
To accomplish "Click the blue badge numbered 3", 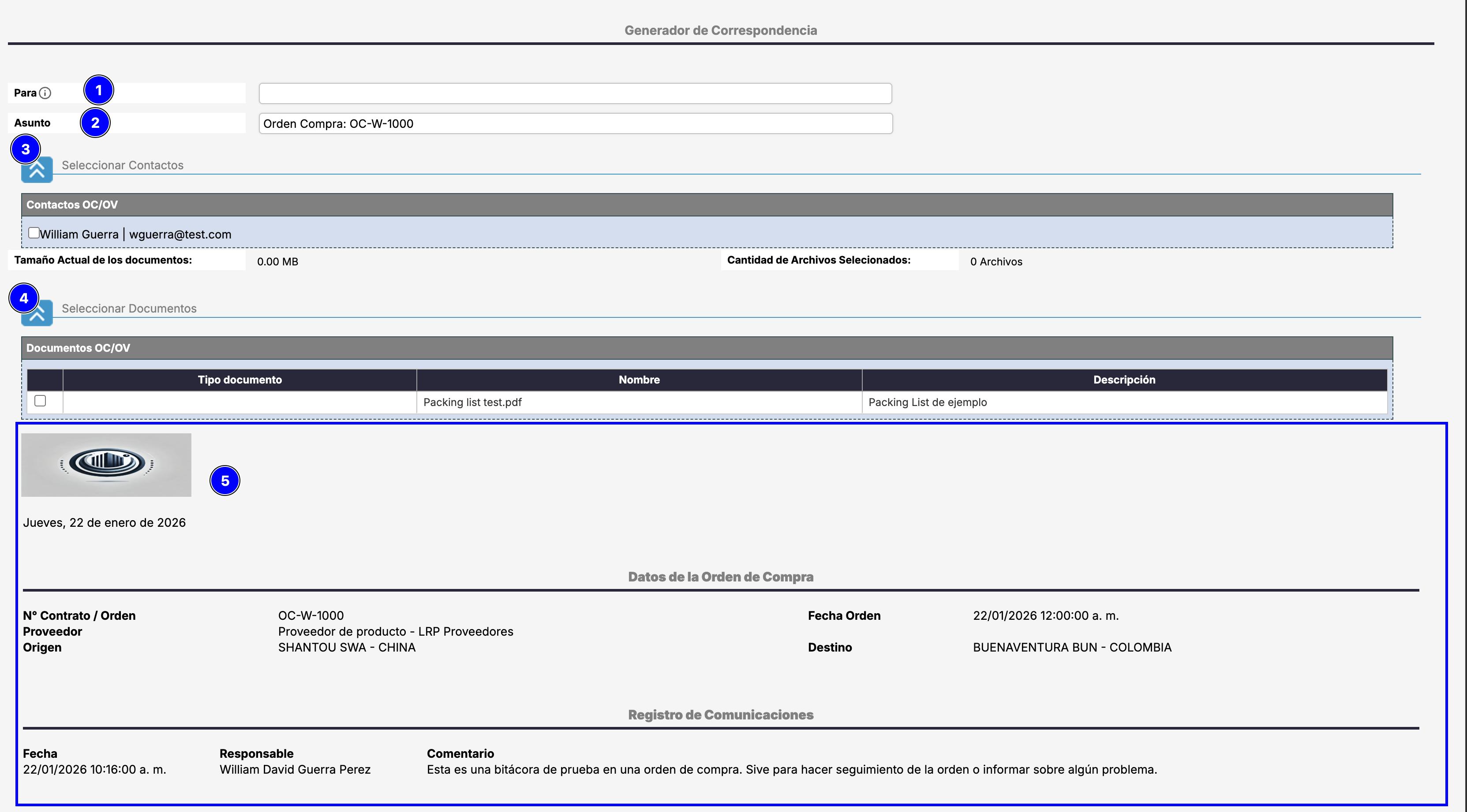I will click(25, 149).
